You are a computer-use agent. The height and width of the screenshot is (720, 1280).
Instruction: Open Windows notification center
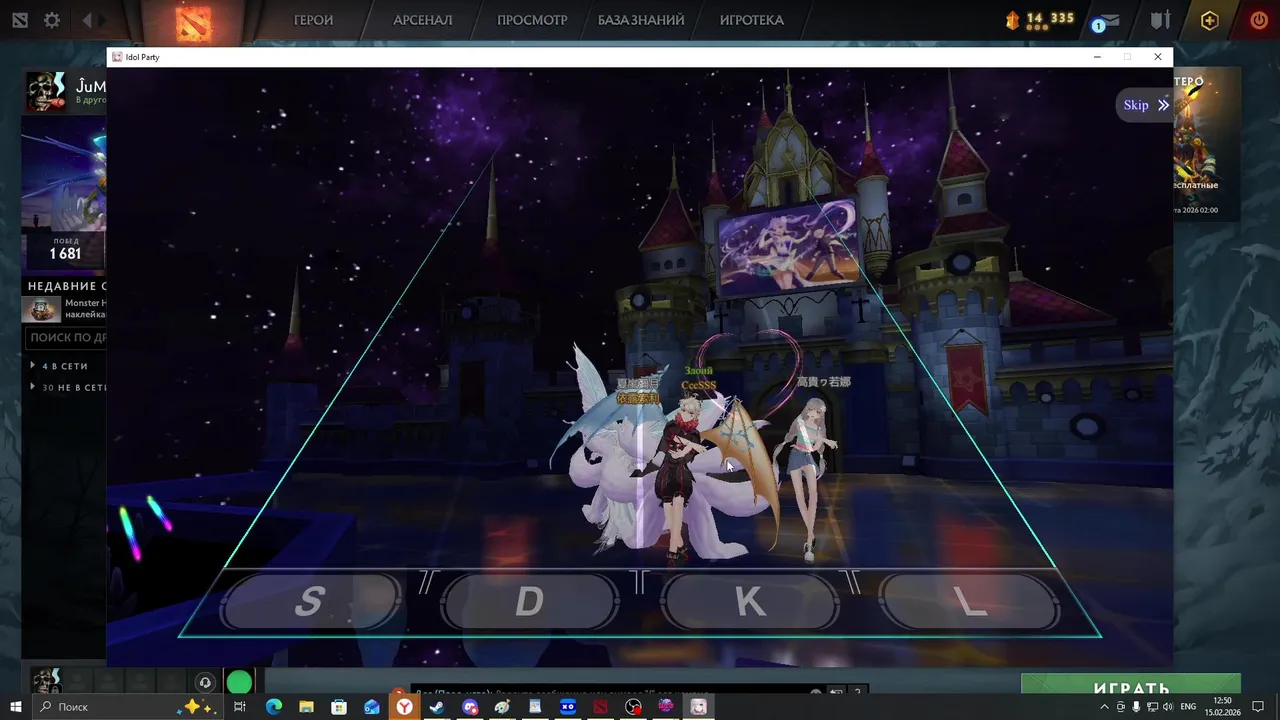1259,707
